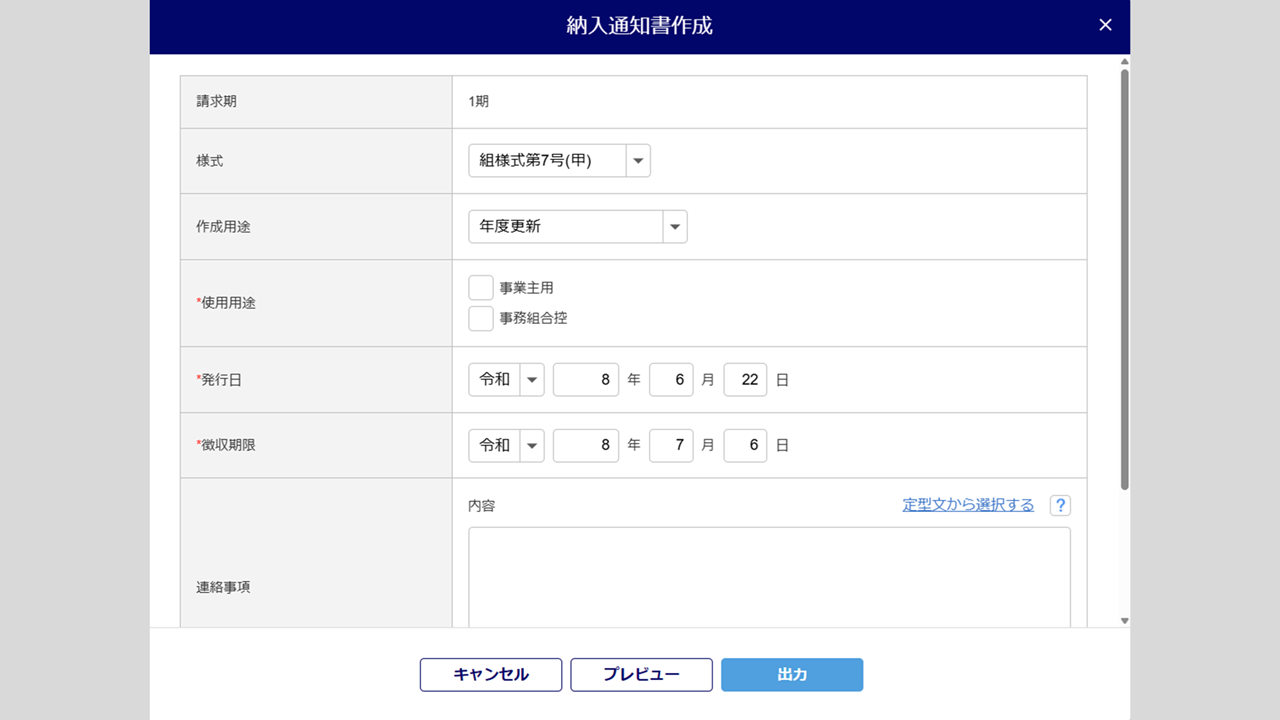Click the 発行日 month field showing 6

[x=671, y=380]
